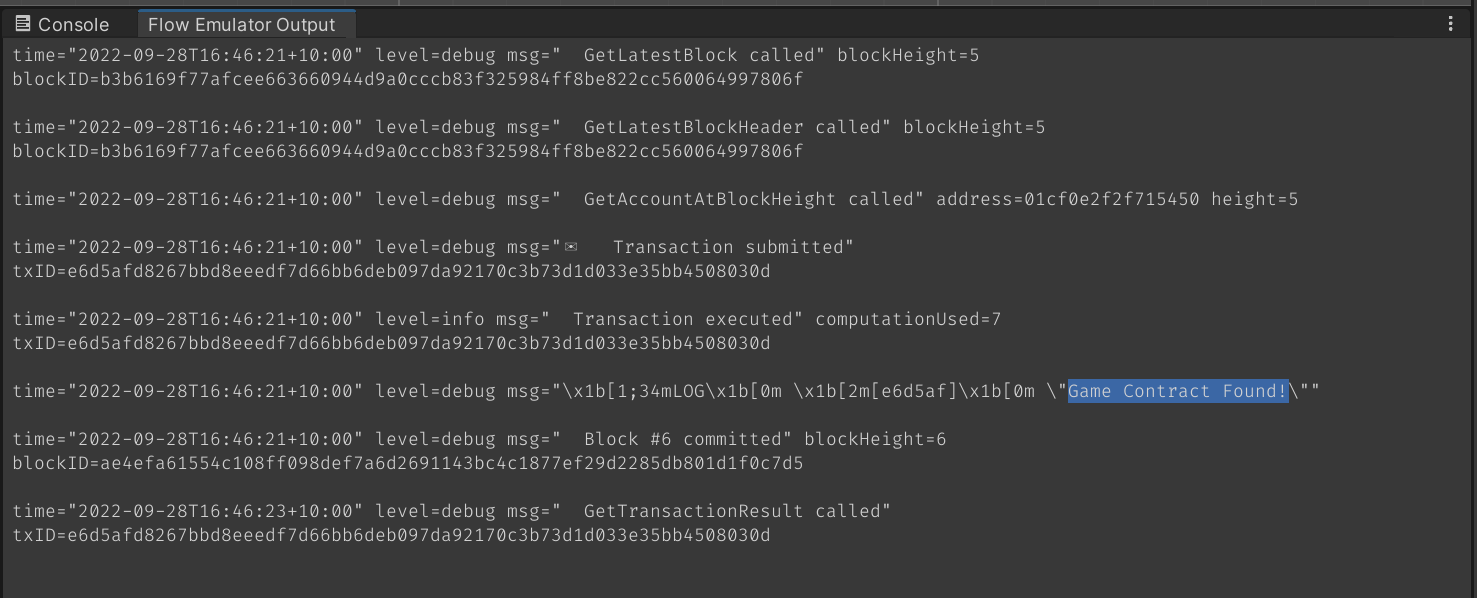The width and height of the screenshot is (1477, 598).
Task: Open the panel options kebab menu
Action: (x=1451, y=23)
